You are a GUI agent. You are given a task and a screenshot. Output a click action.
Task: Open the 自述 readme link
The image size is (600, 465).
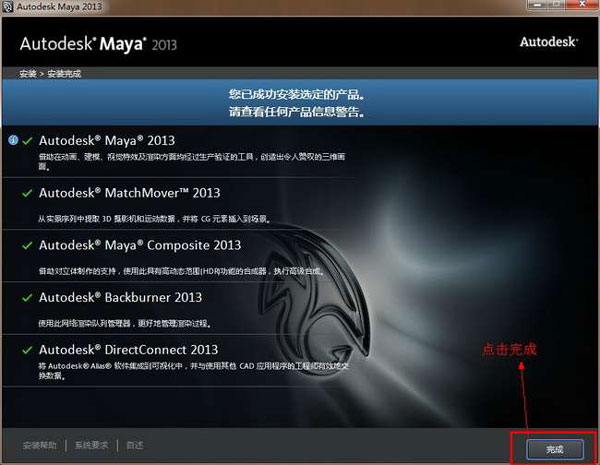135,445
